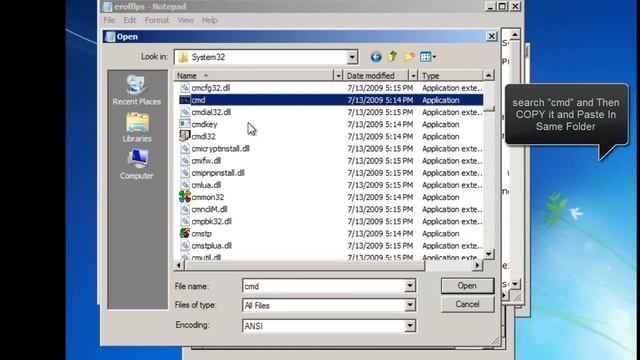
Task: Select the cmicryptinstall.dll file icon
Action: click(x=184, y=149)
